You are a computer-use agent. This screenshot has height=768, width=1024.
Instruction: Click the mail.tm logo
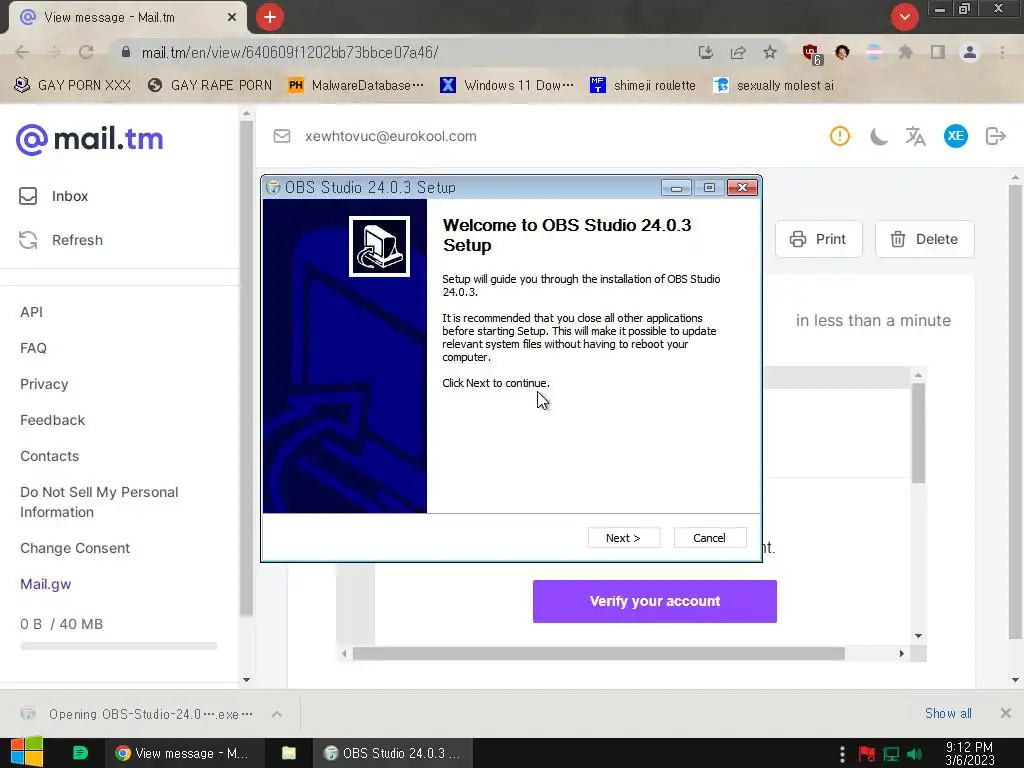89,139
